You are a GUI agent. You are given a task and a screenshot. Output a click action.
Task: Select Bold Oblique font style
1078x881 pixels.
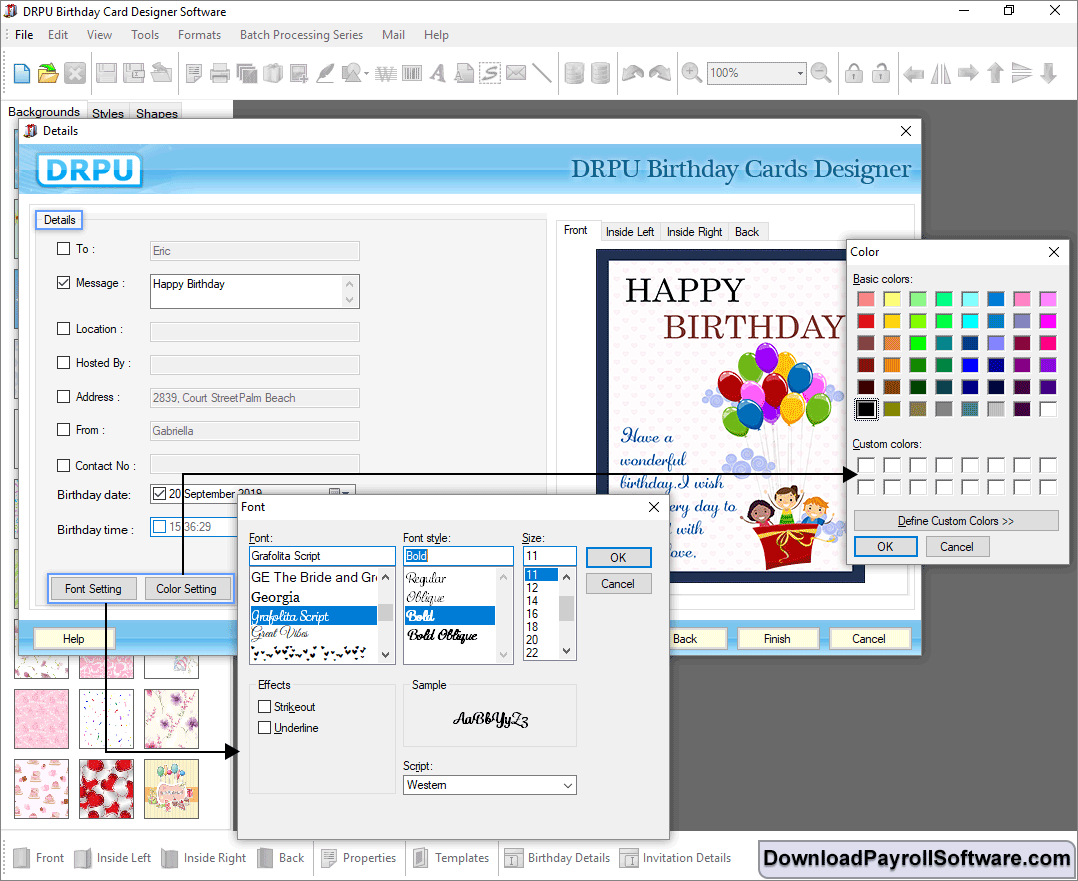tap(442, 635)
